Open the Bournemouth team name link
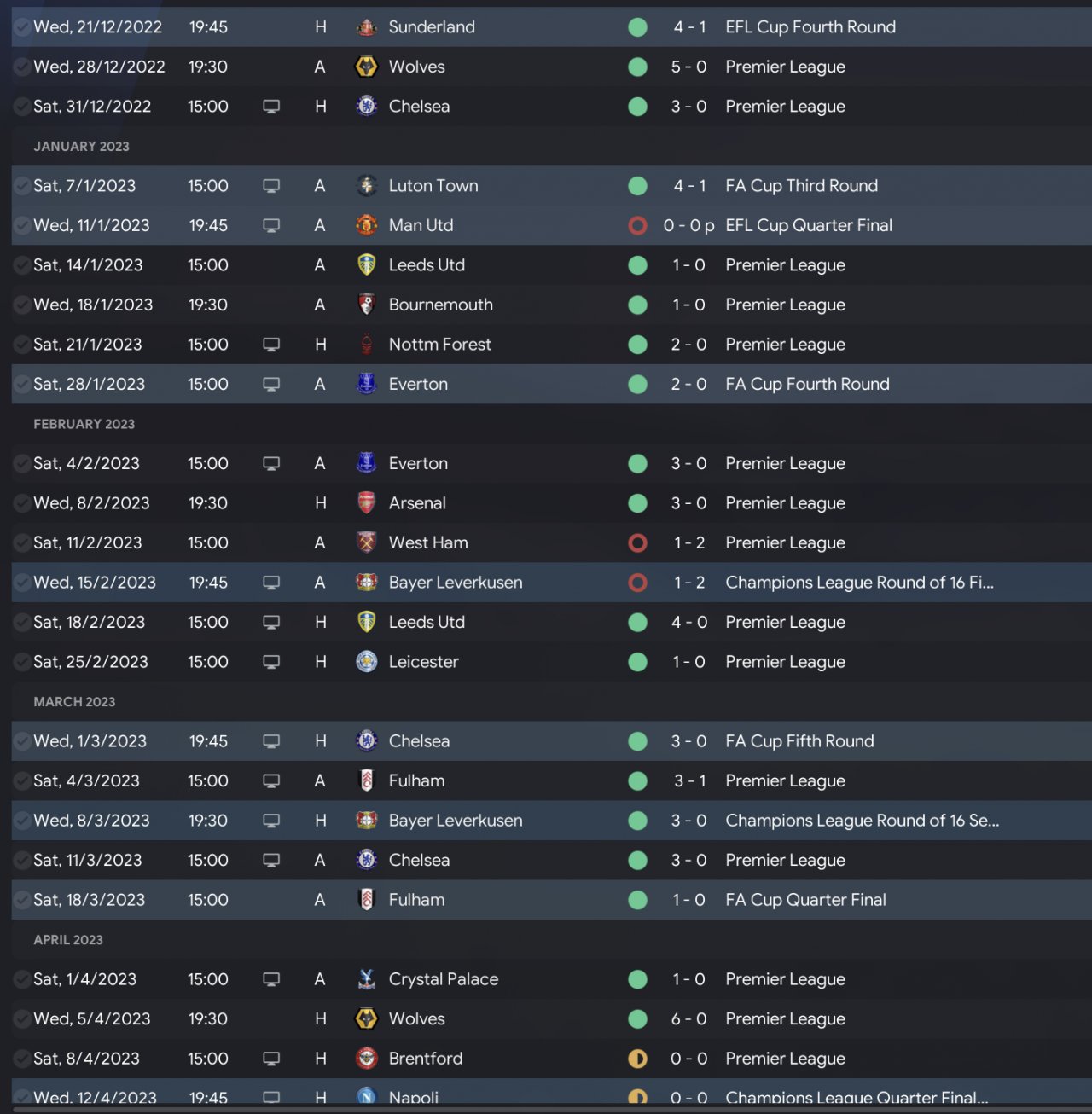The image size is (1092, 1114). click(x=440, y=305)
